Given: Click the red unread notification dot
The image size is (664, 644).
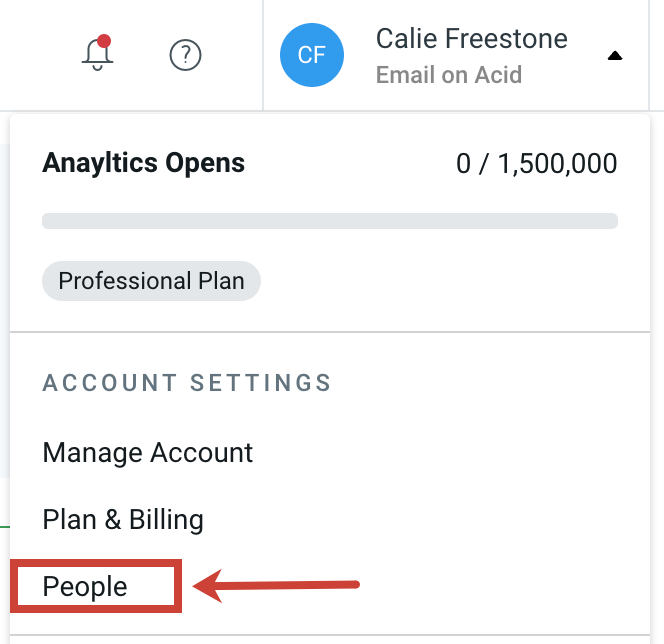Looking at the screenshot, I should click(x=104, y=42).
